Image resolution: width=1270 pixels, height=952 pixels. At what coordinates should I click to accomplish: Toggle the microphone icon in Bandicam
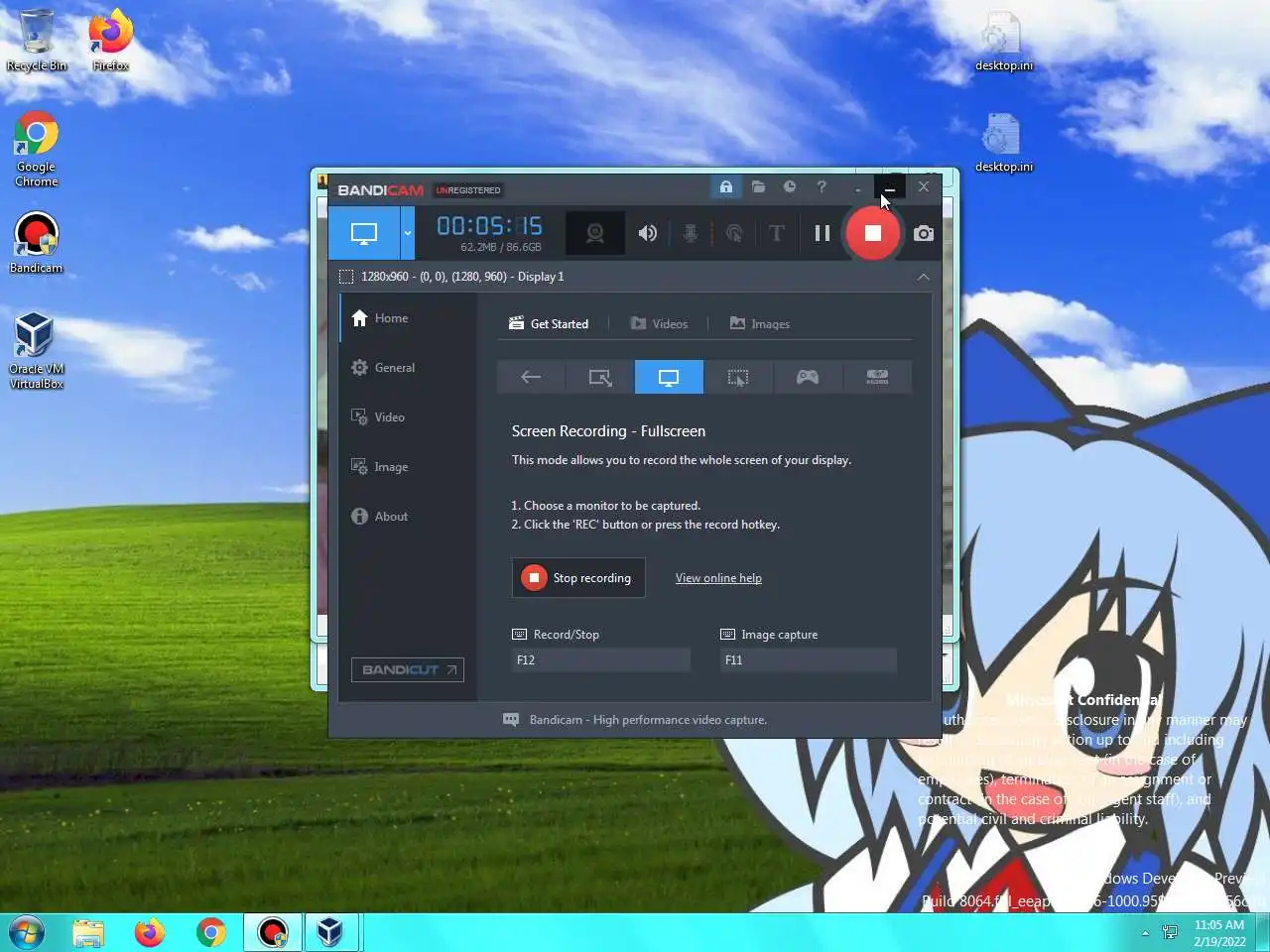(x=691, y=234)
